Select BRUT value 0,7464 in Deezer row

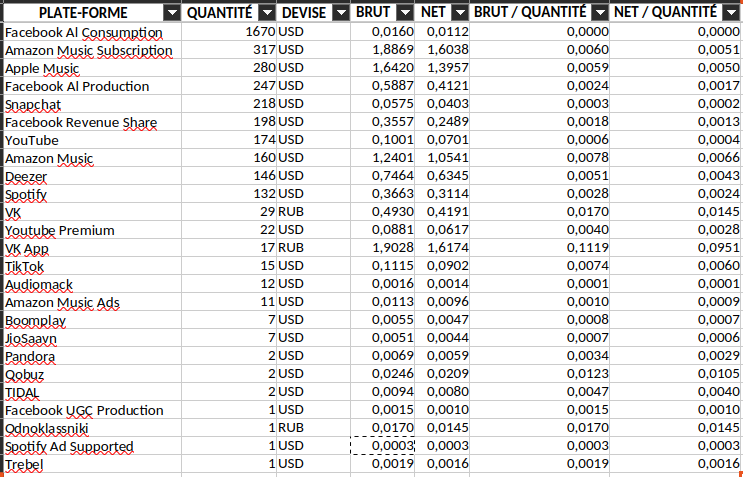coord(382,176)
